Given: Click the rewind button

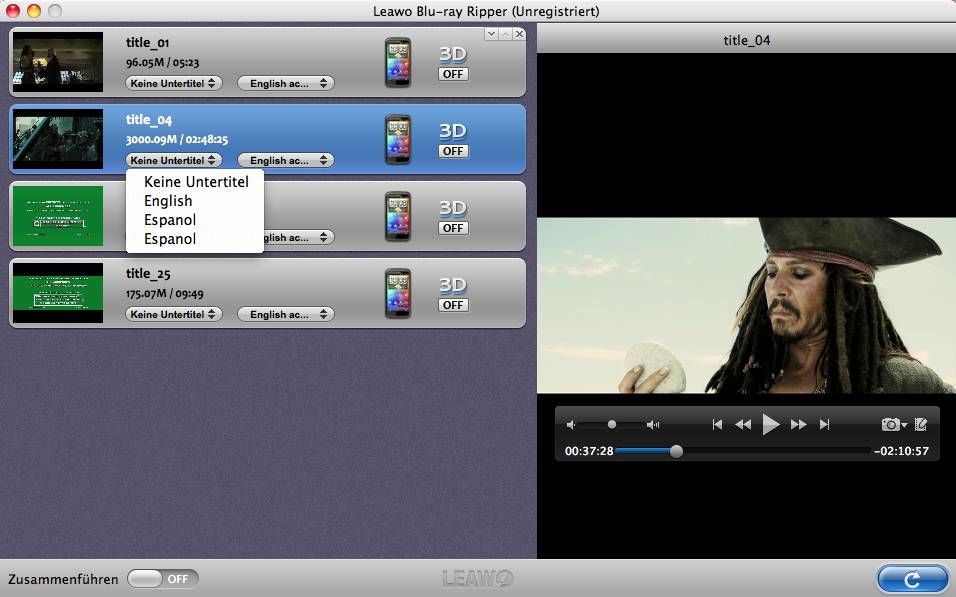Looking at the screenshot, I should 743,425.
